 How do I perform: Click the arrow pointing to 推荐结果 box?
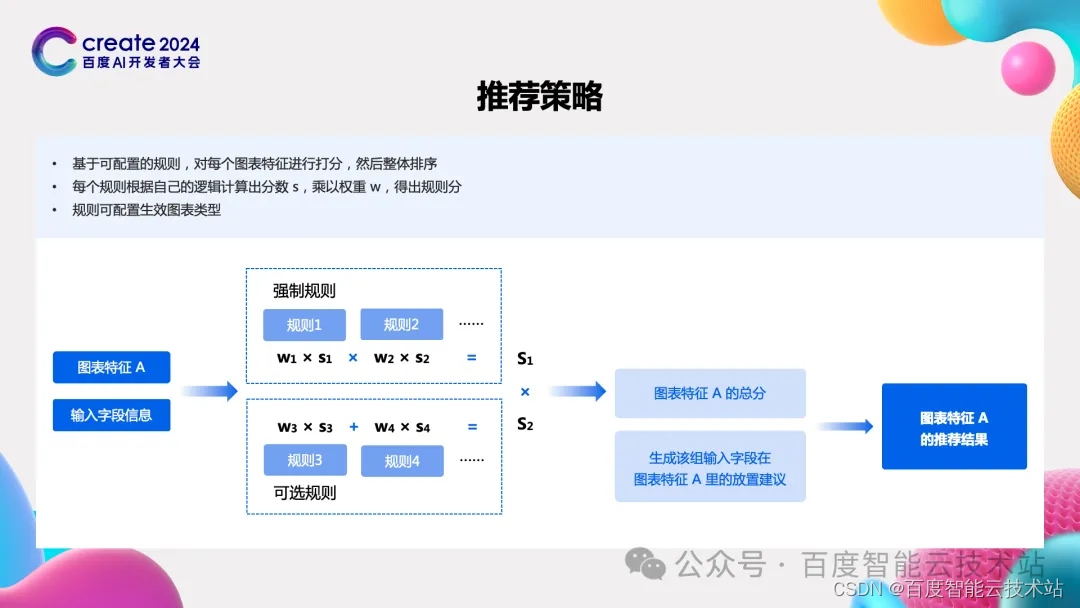point(845,426)
